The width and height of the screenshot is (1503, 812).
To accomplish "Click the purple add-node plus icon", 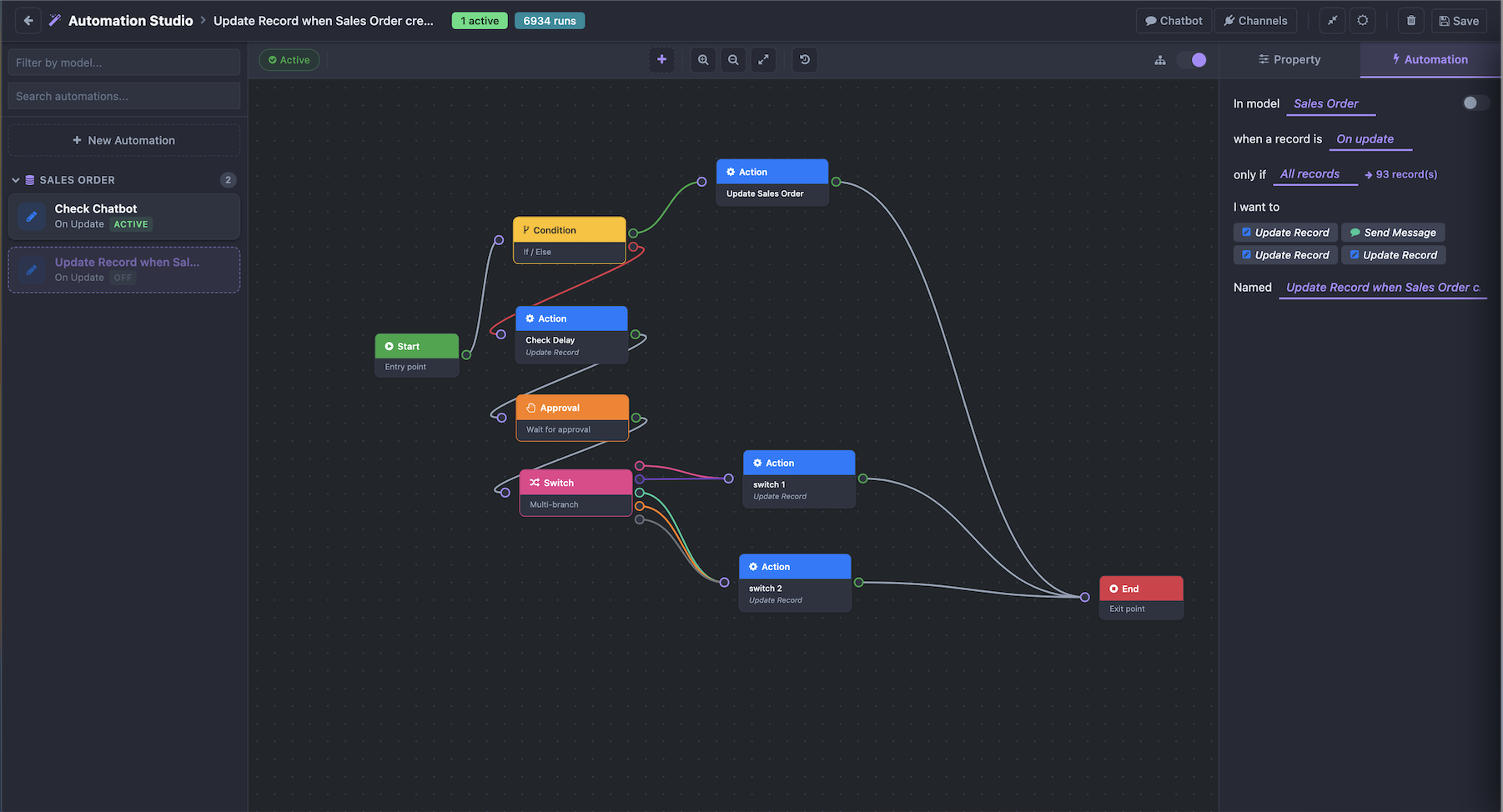I will point(661,59).
